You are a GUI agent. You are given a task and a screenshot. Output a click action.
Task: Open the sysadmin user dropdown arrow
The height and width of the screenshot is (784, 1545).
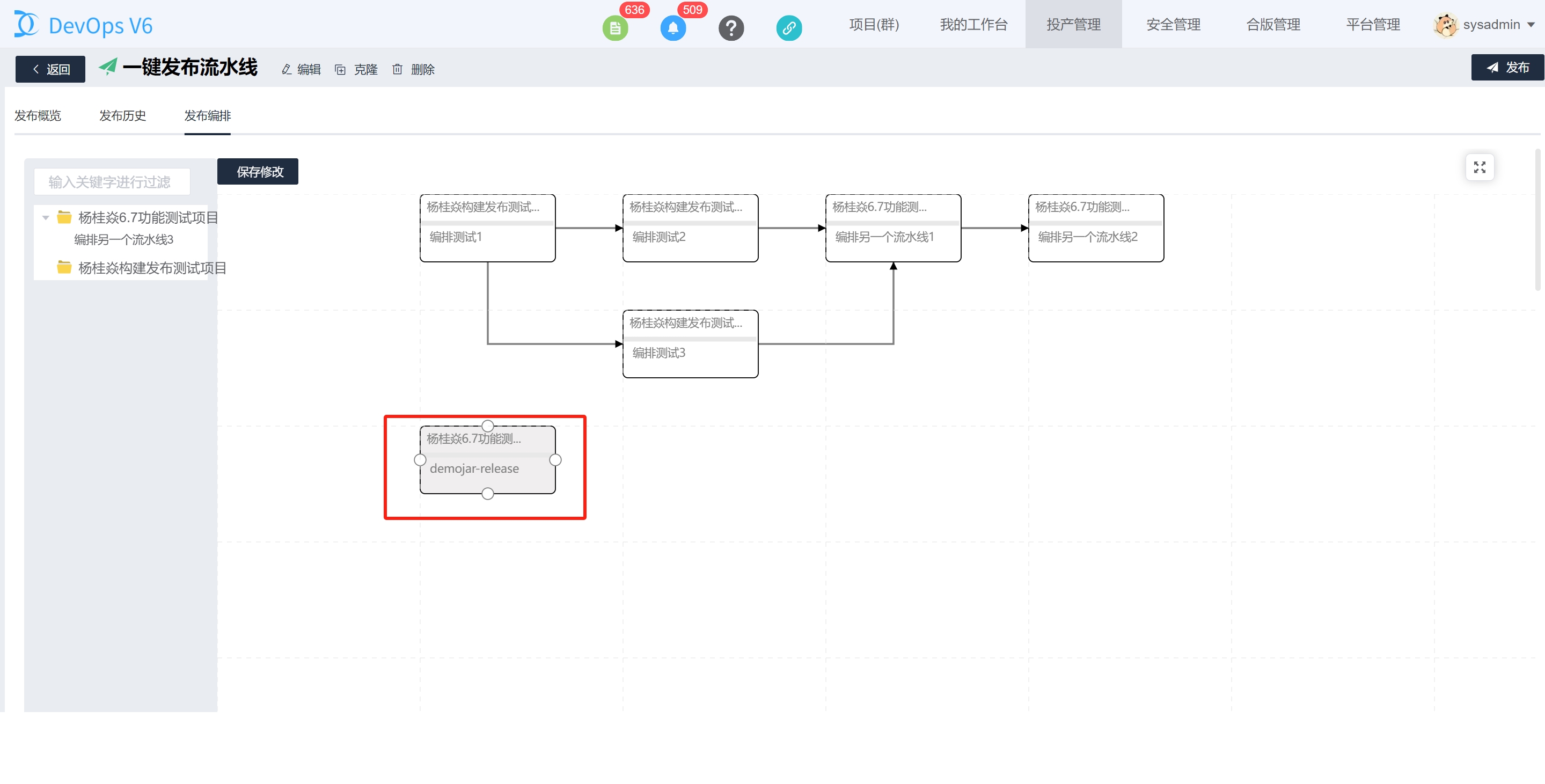click(x=1531, y=25)
